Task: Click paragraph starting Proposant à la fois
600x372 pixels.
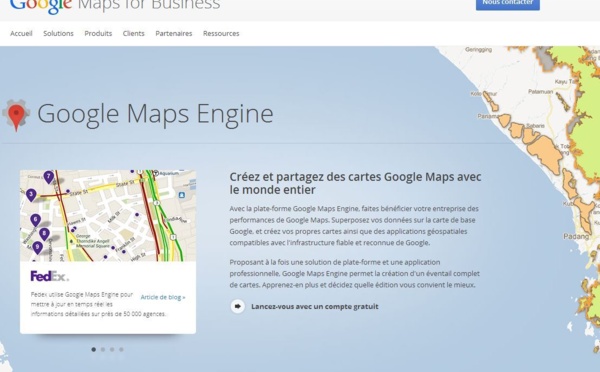Action: pyautogui.click(x=354, y=274)
